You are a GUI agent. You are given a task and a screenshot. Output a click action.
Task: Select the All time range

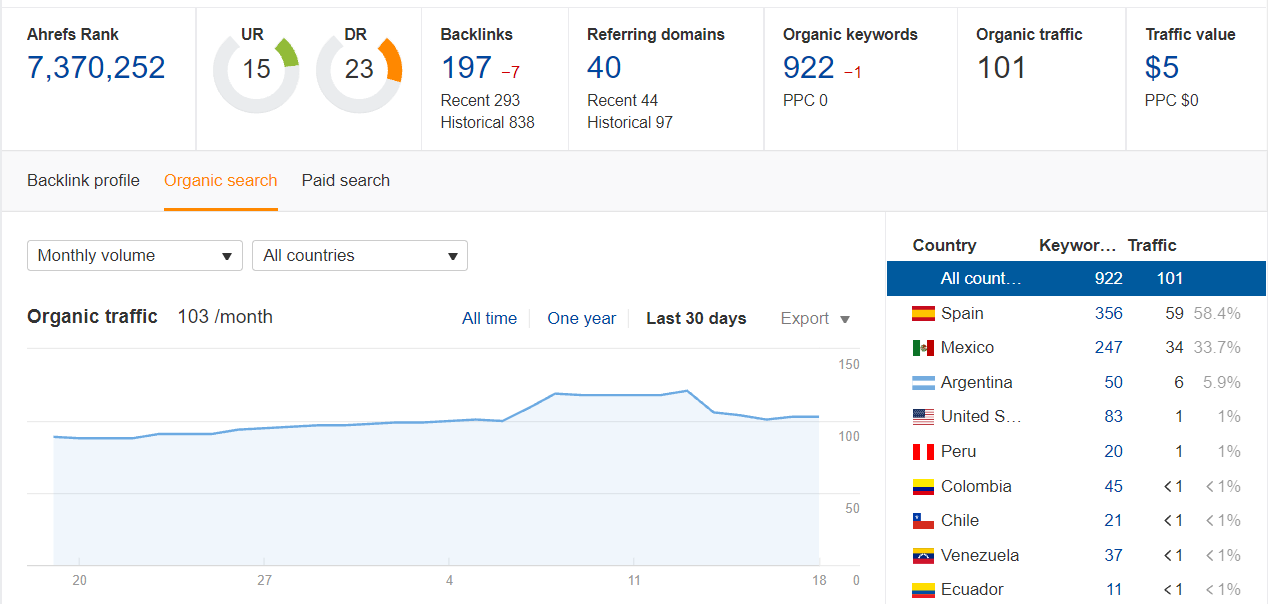point(489,319)
